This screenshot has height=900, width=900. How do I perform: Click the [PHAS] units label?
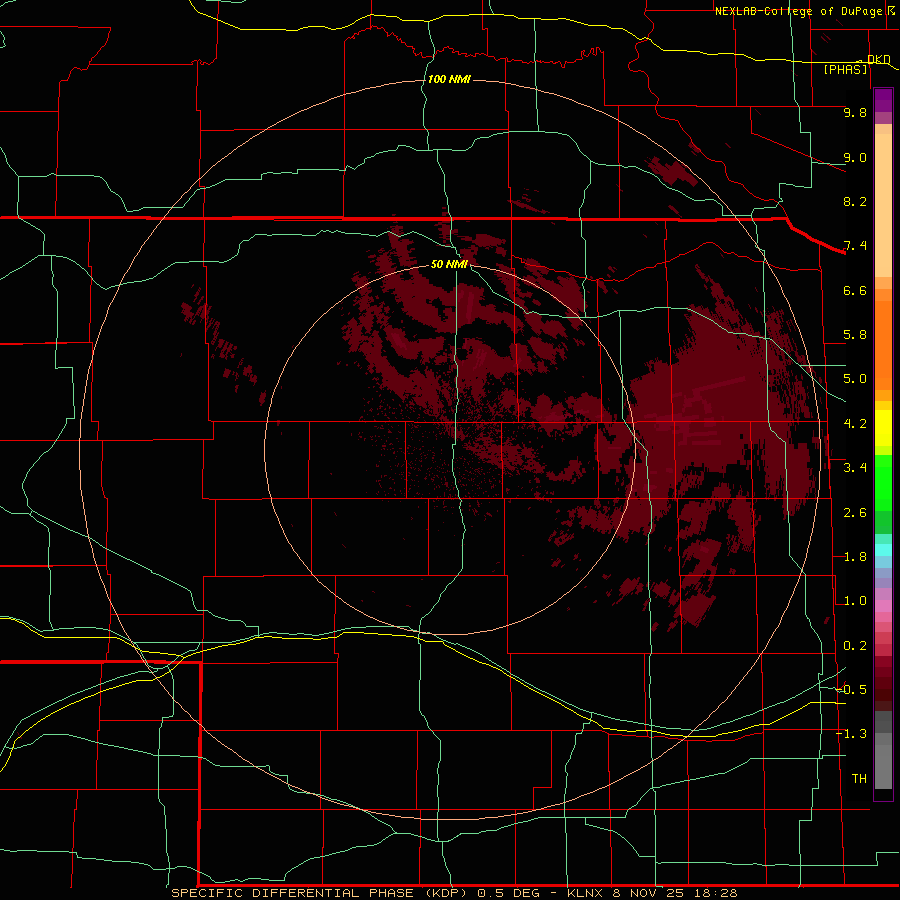pyautogui.click(x=846, y=70)
